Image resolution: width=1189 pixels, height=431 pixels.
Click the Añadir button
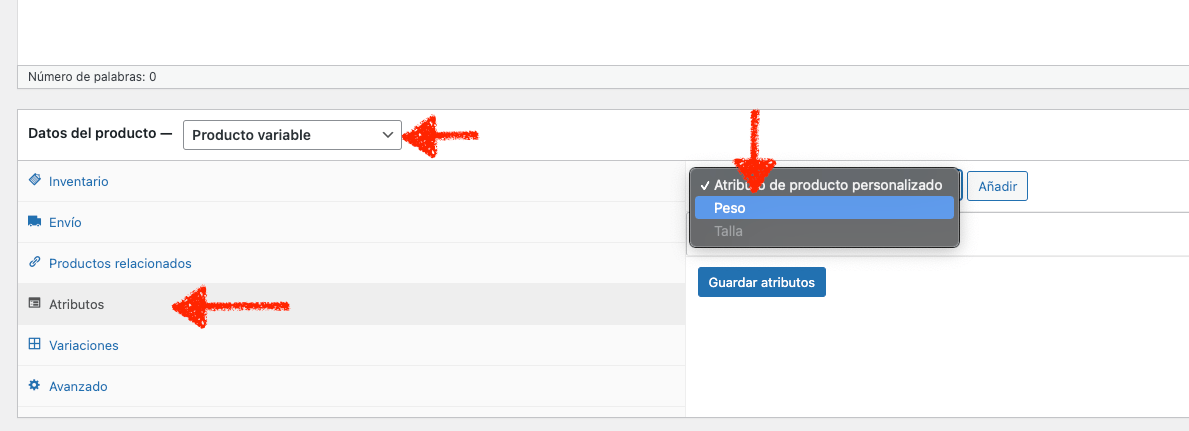click(x=997, y=186)
